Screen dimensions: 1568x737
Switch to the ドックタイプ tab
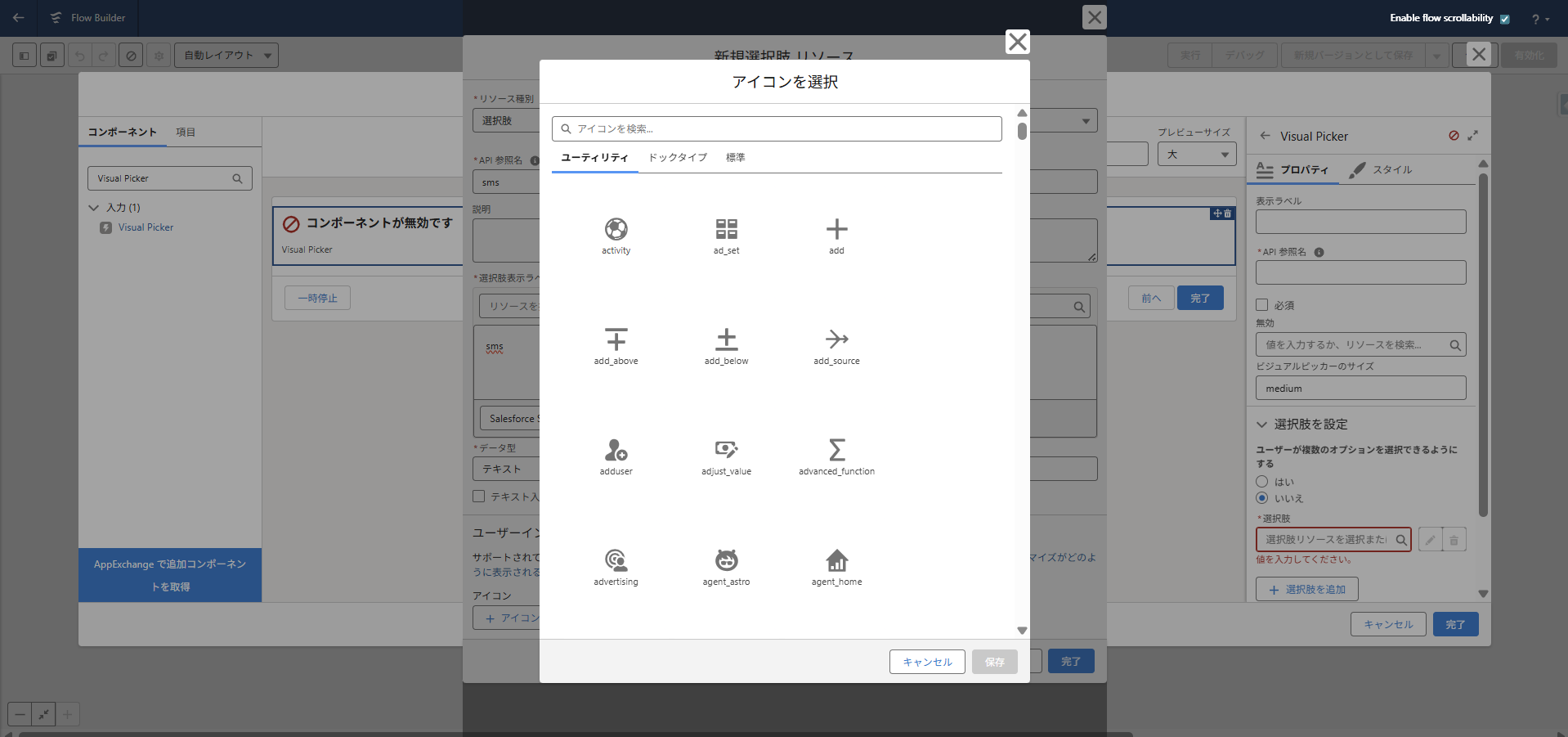pos(677,158)
